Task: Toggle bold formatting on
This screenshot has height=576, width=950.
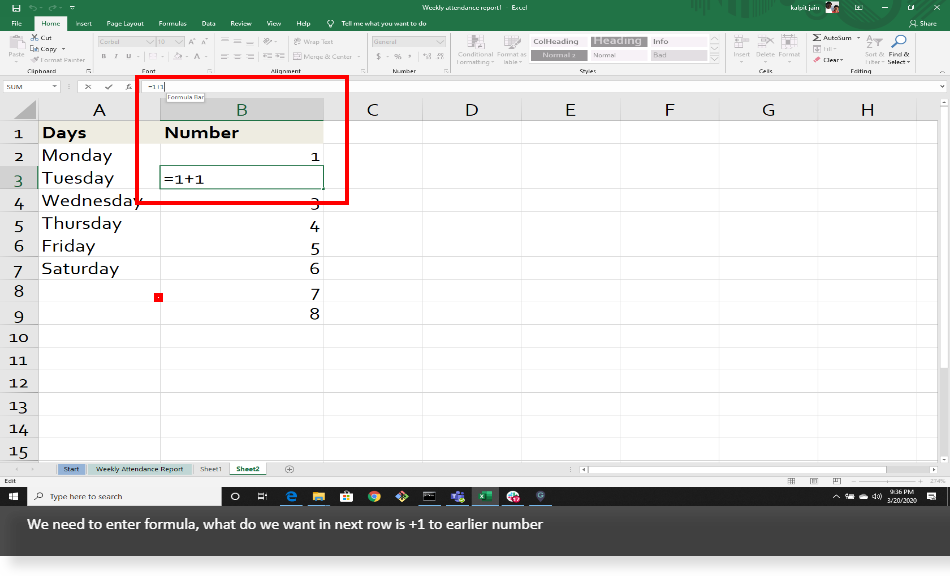Action: 104,55
